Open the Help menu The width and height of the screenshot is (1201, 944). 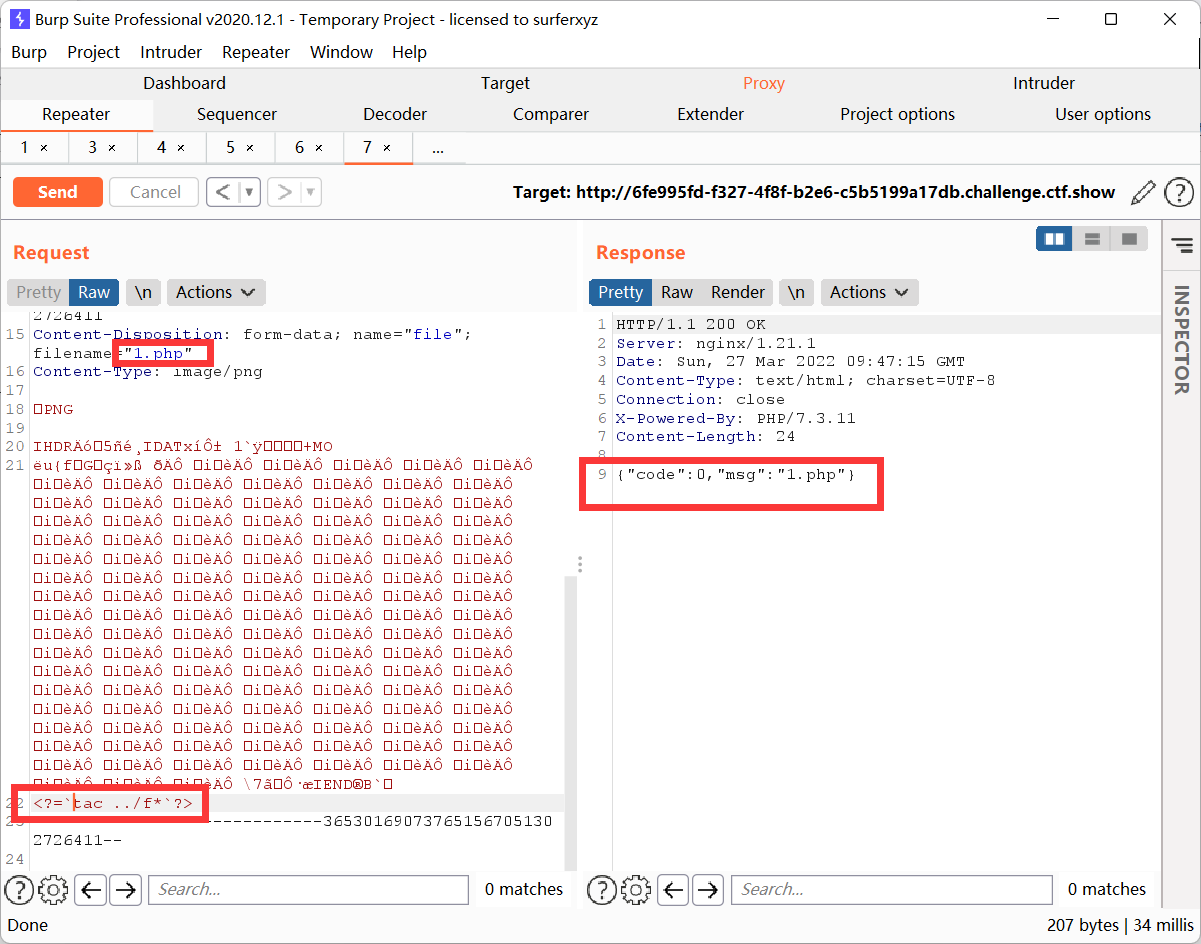tap(410, 52)
